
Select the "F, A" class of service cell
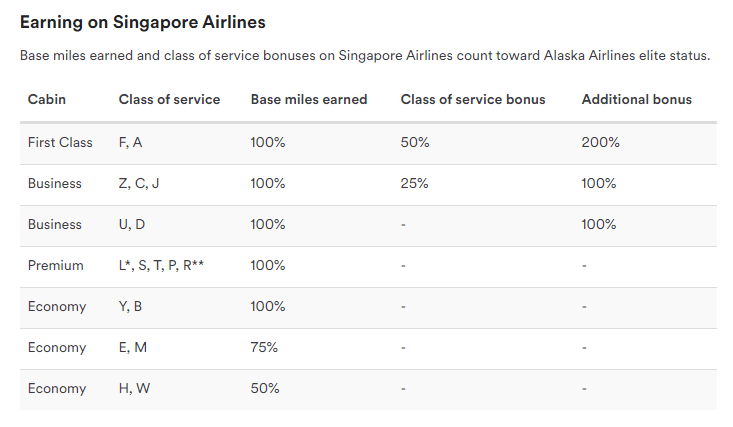(x=130, y=143)
